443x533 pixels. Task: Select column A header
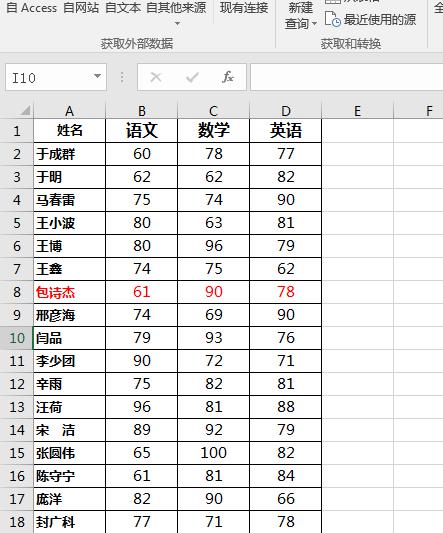(69, 111)
